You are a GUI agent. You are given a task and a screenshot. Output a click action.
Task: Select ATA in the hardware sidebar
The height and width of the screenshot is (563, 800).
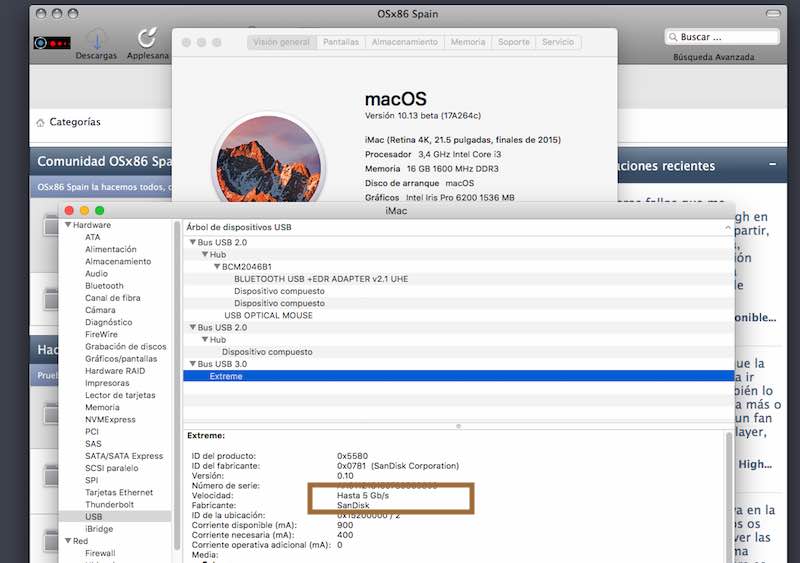pyautogui.click(x=92, y=237)
